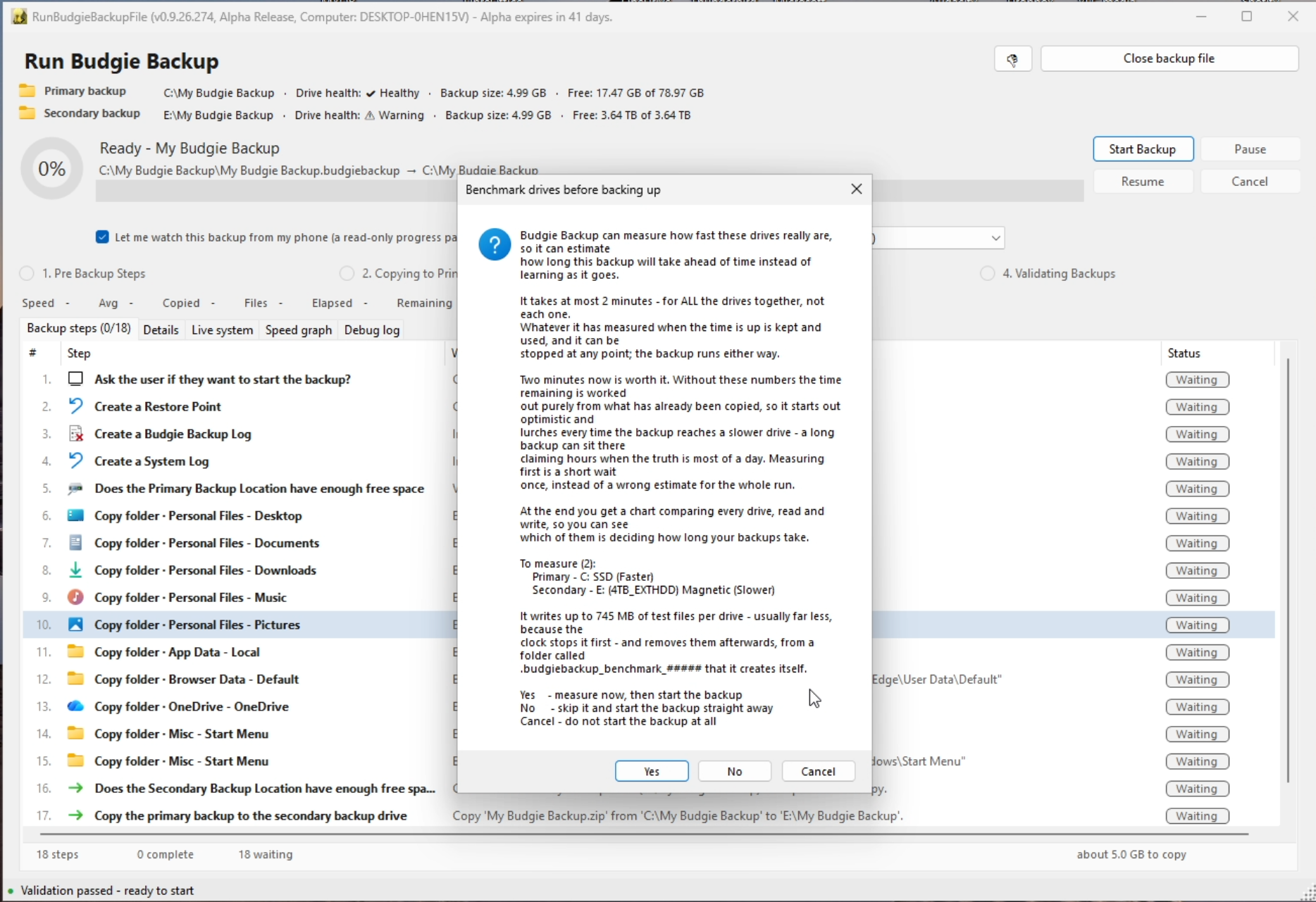Open the Details tab

(161, 330)
